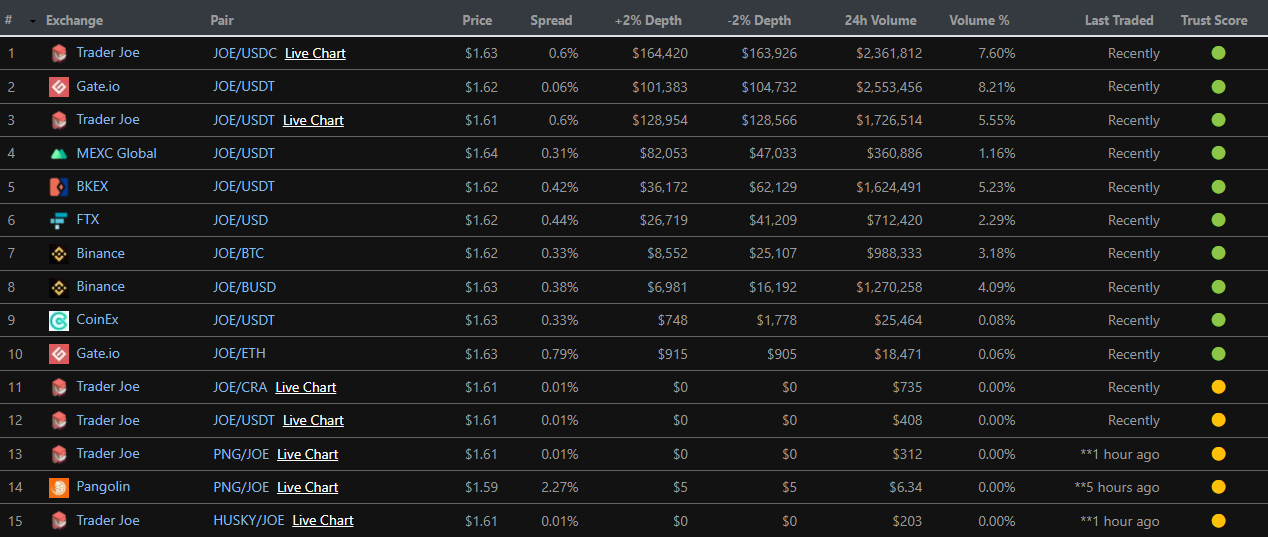Click yellow trust score dot for Pangolin

(1218, 487)
